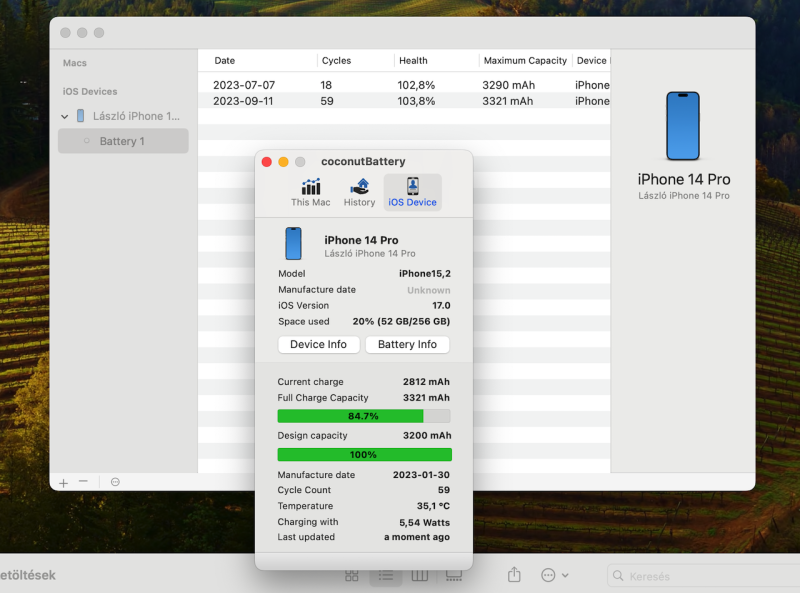
Task: Minimize the coconutBattery window
Action: pyautogui.click(x=283, y=162)
